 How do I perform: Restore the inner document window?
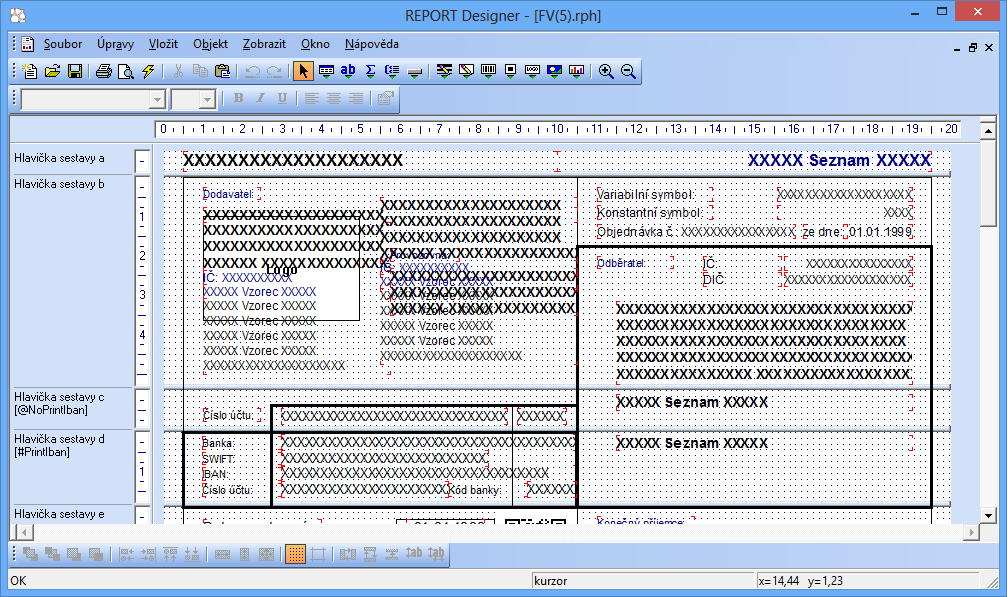click(x=973, y=48)
